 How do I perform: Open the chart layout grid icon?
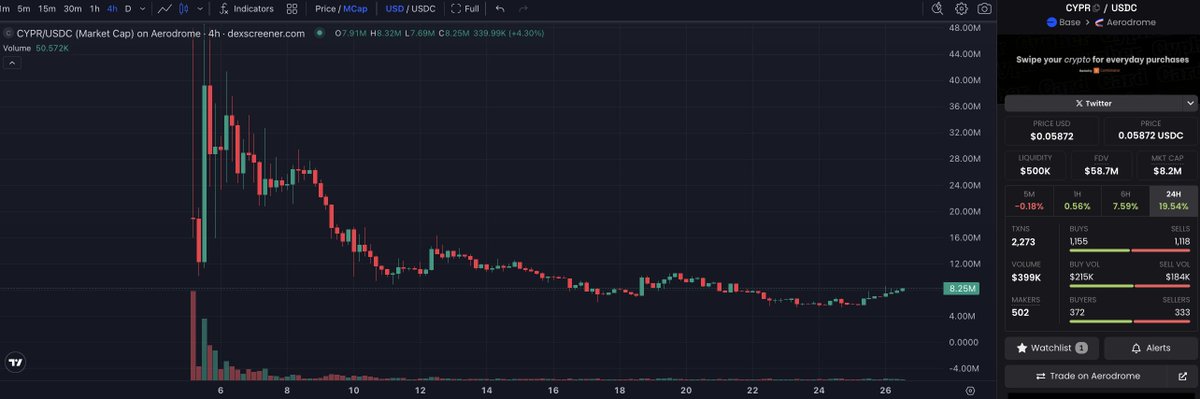[292, 8]
